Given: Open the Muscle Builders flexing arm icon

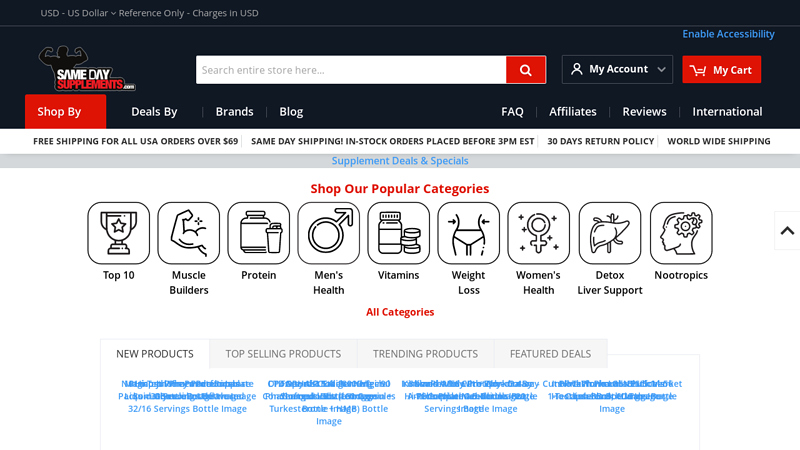Looking at the screenshot, I should 188,233.
